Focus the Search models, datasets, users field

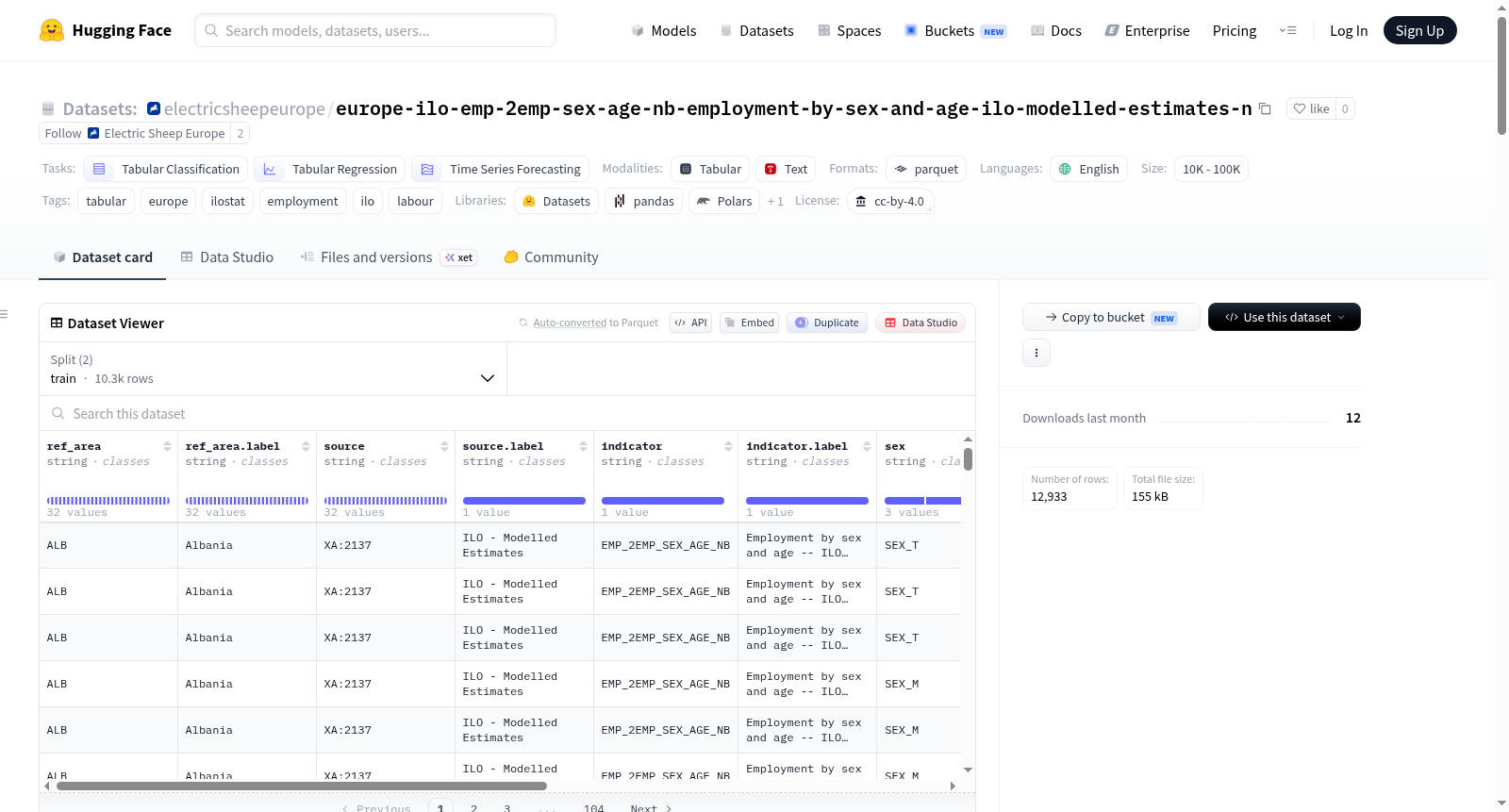click(375, 30)
